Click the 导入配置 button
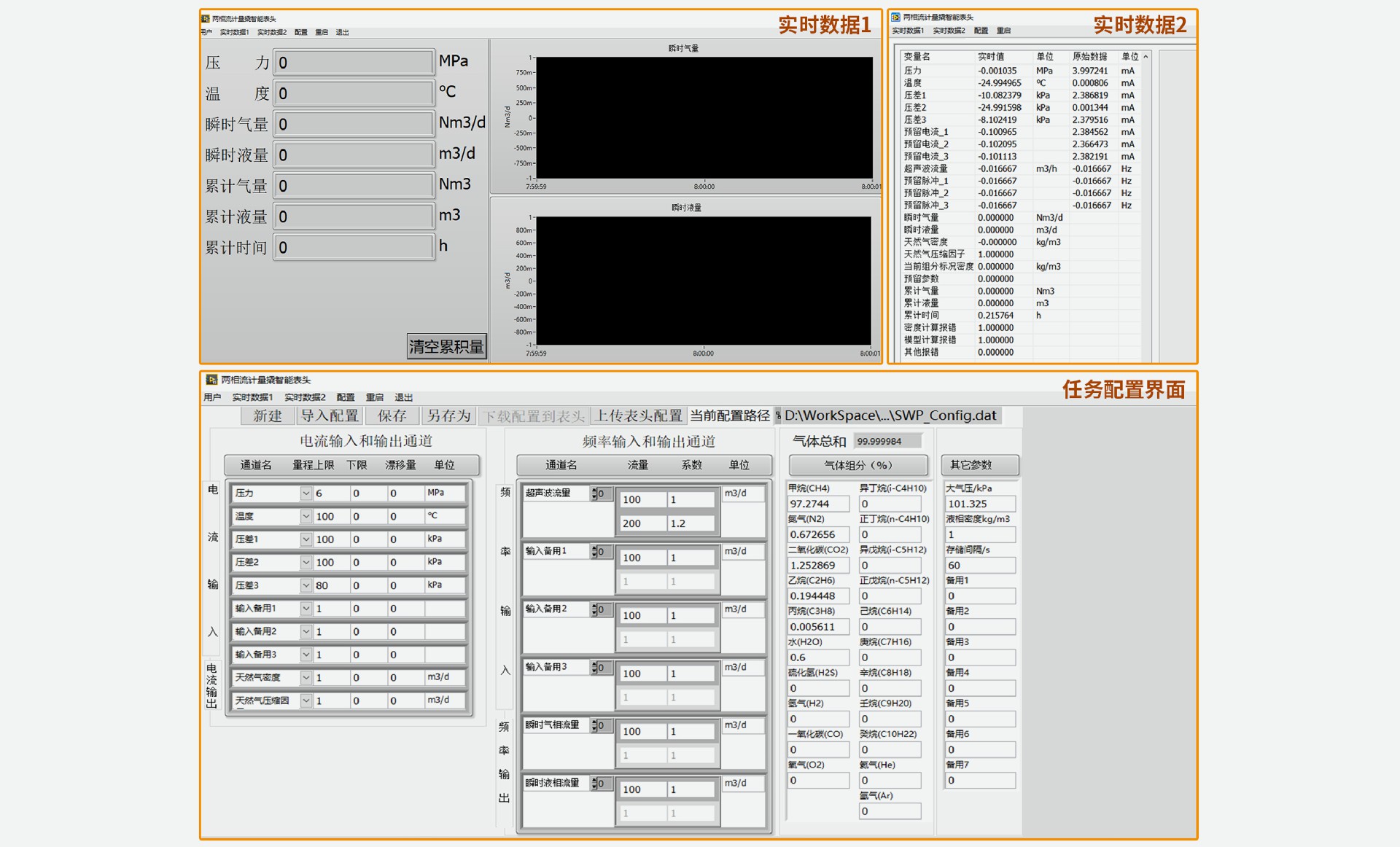Screen dimensions: 1400x847 pyautogui.click(x=330, y=415)
